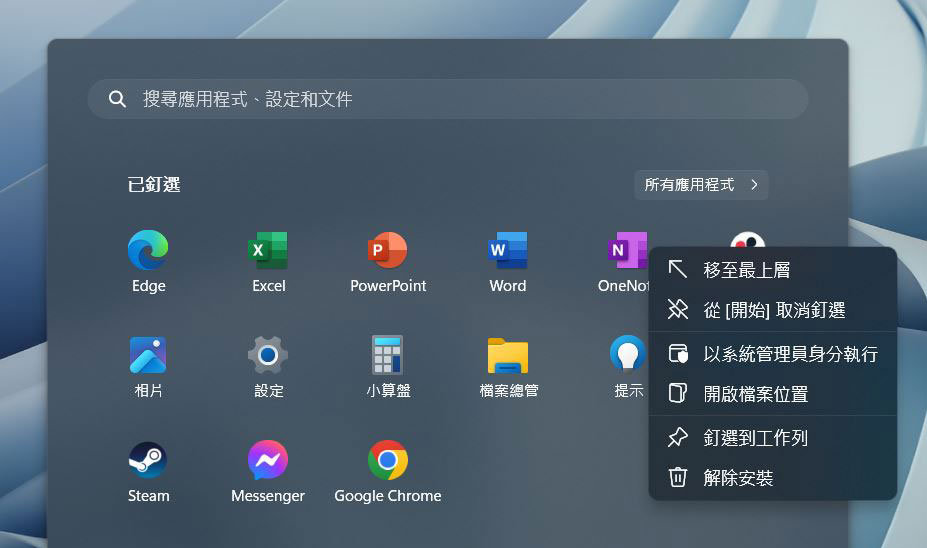Screen dimensions: 927x548
Task: Open 檔案總管 File Explorer
Action: (x=508, y=366)
